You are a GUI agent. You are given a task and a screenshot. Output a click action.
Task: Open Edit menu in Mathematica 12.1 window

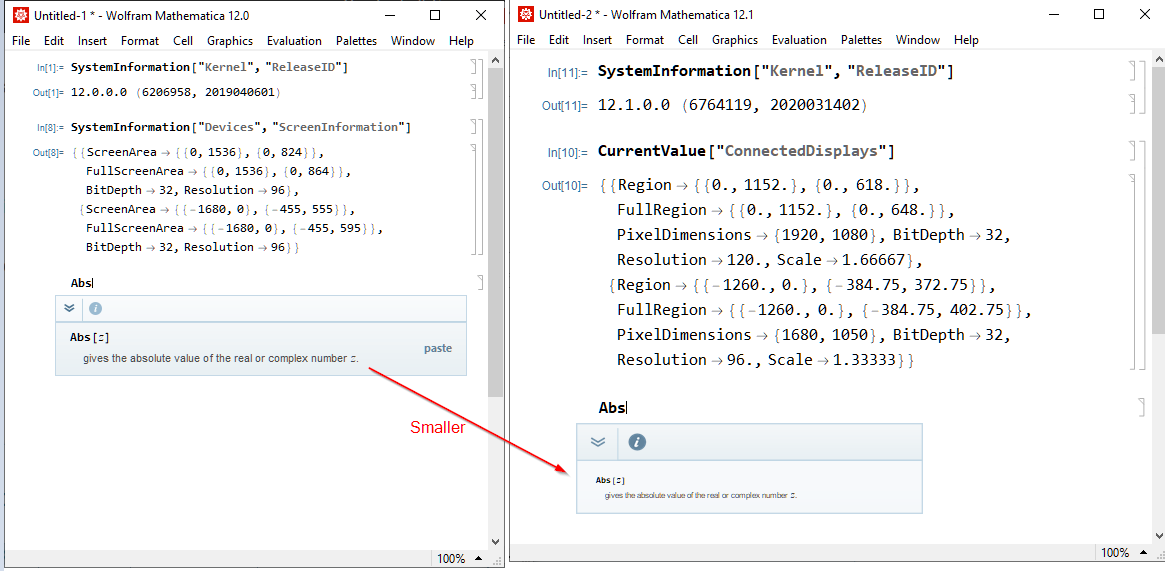coord(559,40)
